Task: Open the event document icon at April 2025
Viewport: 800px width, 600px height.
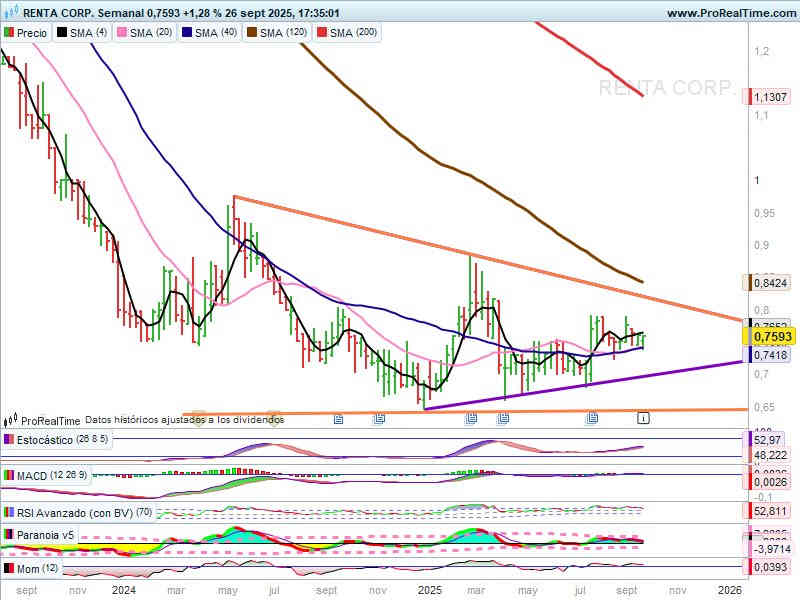Action: (x=503, y=419)
